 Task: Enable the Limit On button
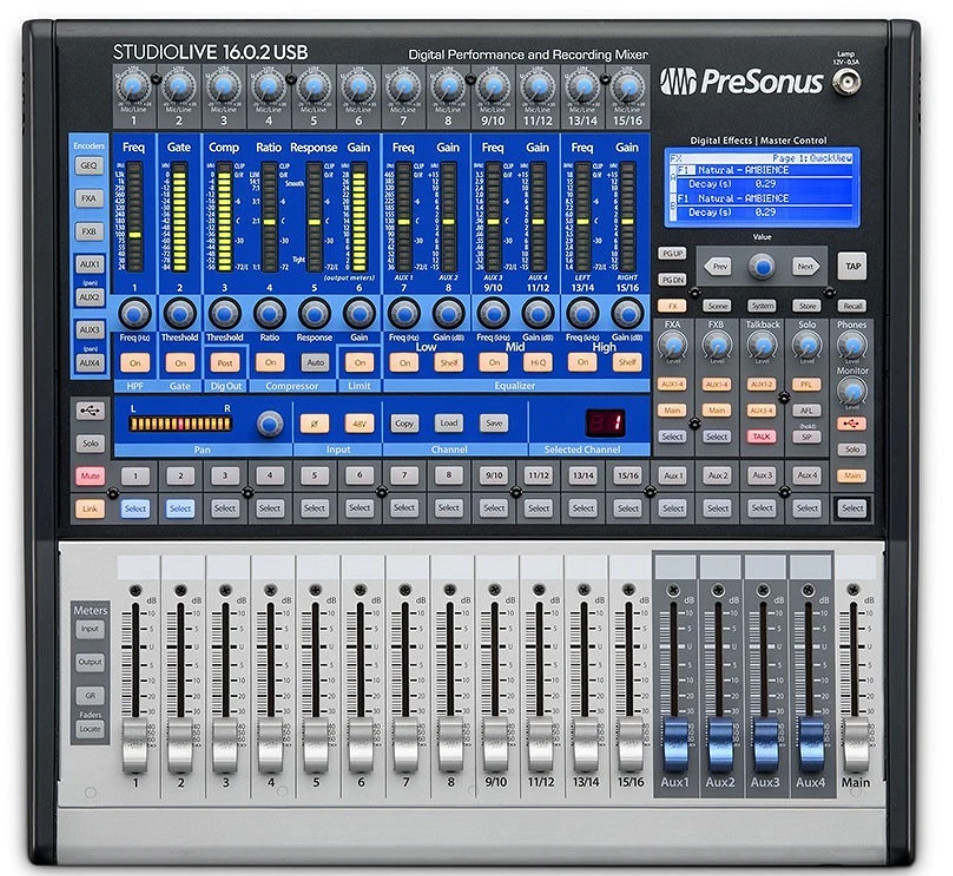[360, 363]
